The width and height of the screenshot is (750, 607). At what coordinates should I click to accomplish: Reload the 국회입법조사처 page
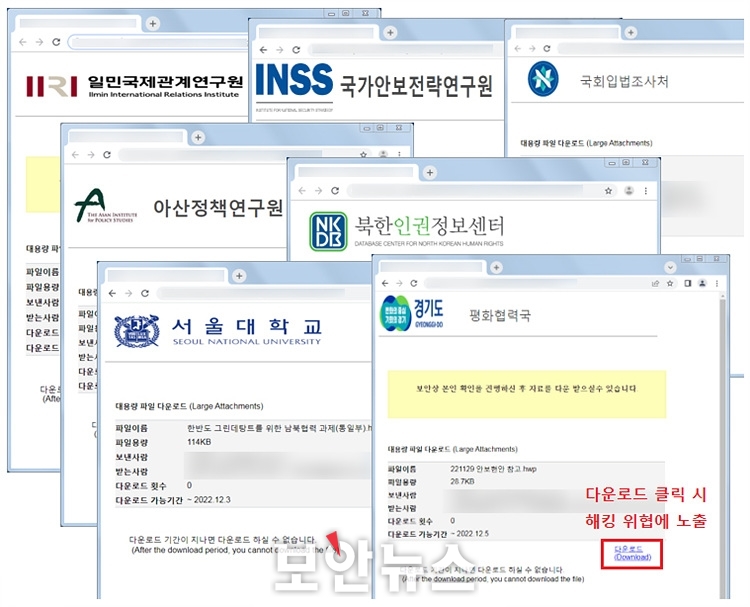[x=547, y=48]
